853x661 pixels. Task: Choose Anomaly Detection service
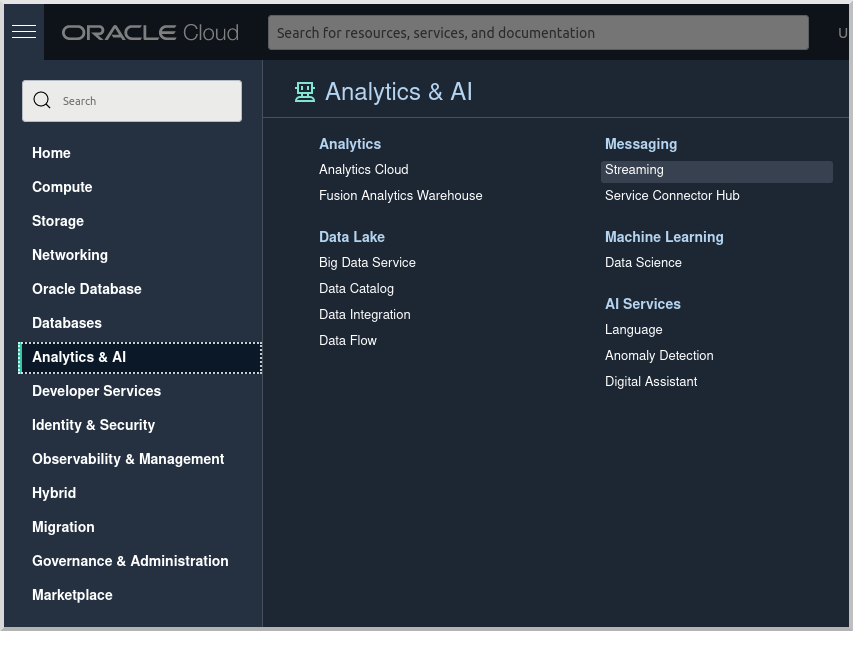click(x=659, y=356)
